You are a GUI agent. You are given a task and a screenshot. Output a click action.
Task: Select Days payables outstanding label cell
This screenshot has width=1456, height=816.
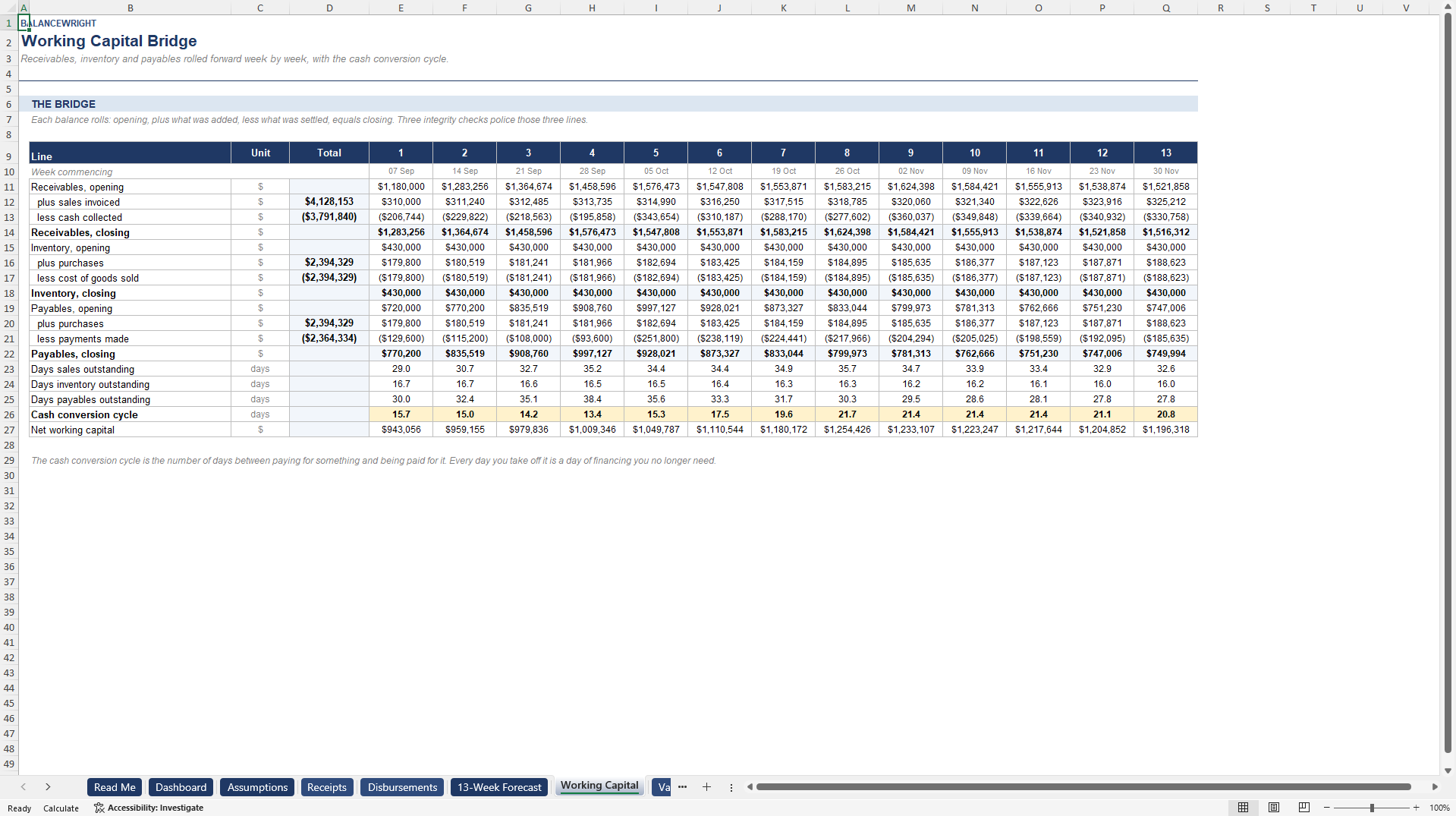point(131,399)
